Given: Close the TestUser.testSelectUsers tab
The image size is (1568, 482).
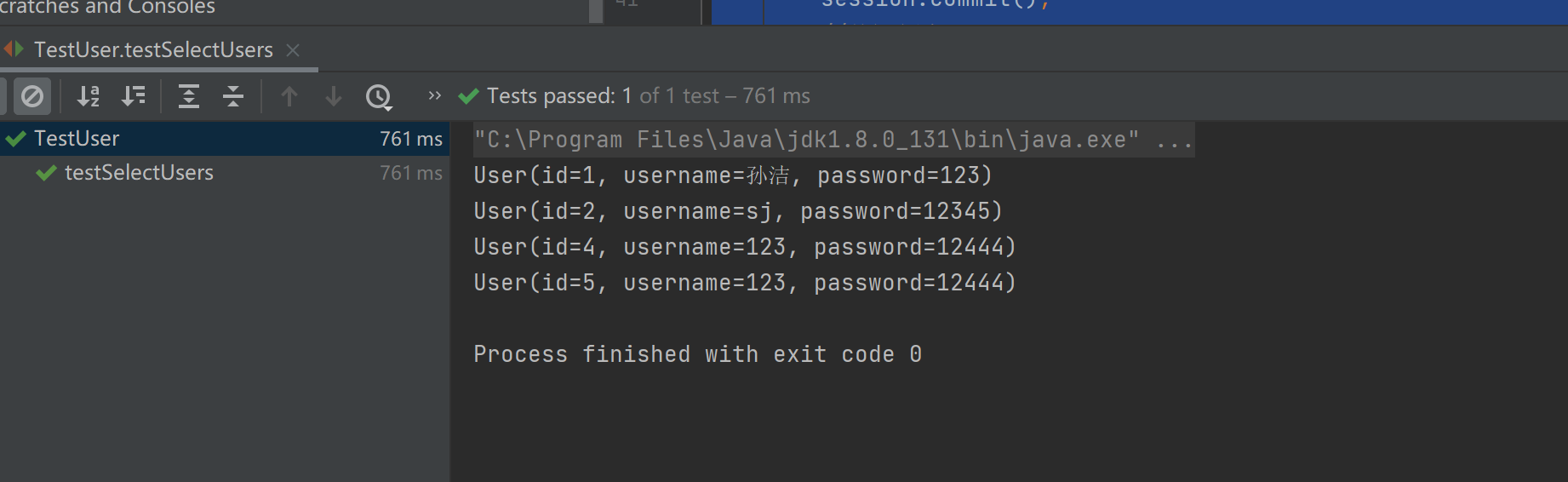Looking at the screenshot, I should point(293,50).
